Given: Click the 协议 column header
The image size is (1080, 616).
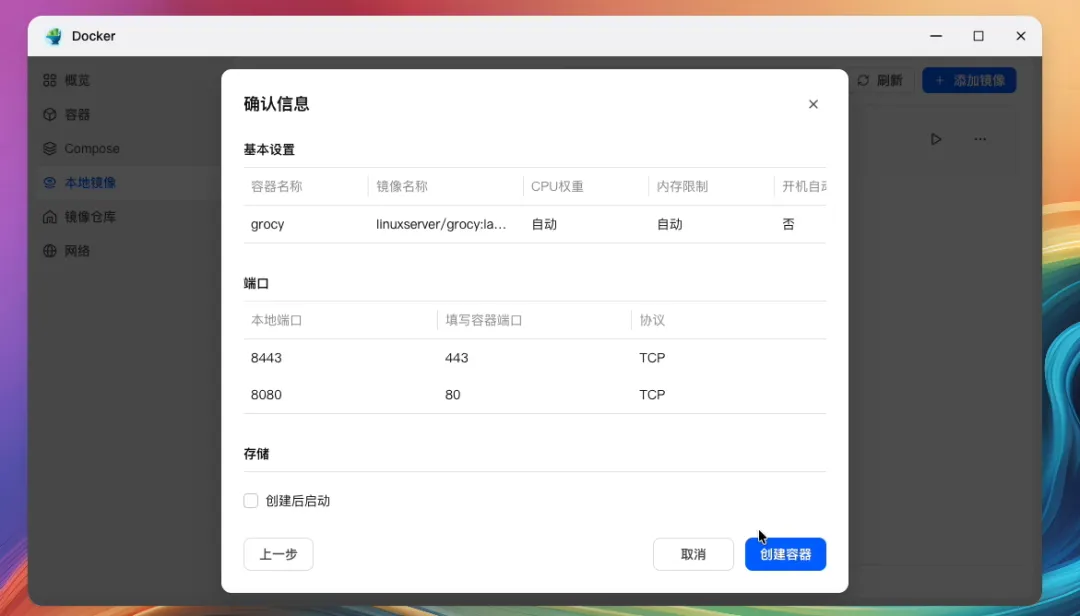Looking at the screenshot, I should (x=652, y=320).
